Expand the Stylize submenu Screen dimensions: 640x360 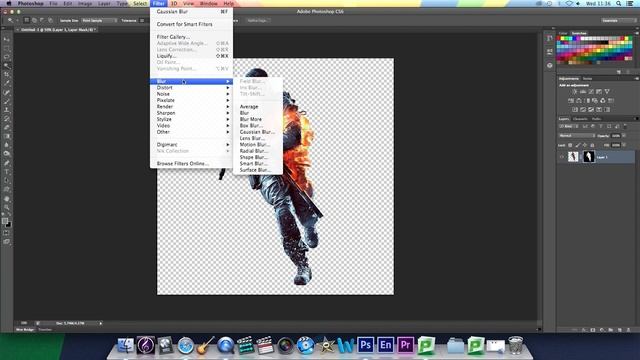191,119
